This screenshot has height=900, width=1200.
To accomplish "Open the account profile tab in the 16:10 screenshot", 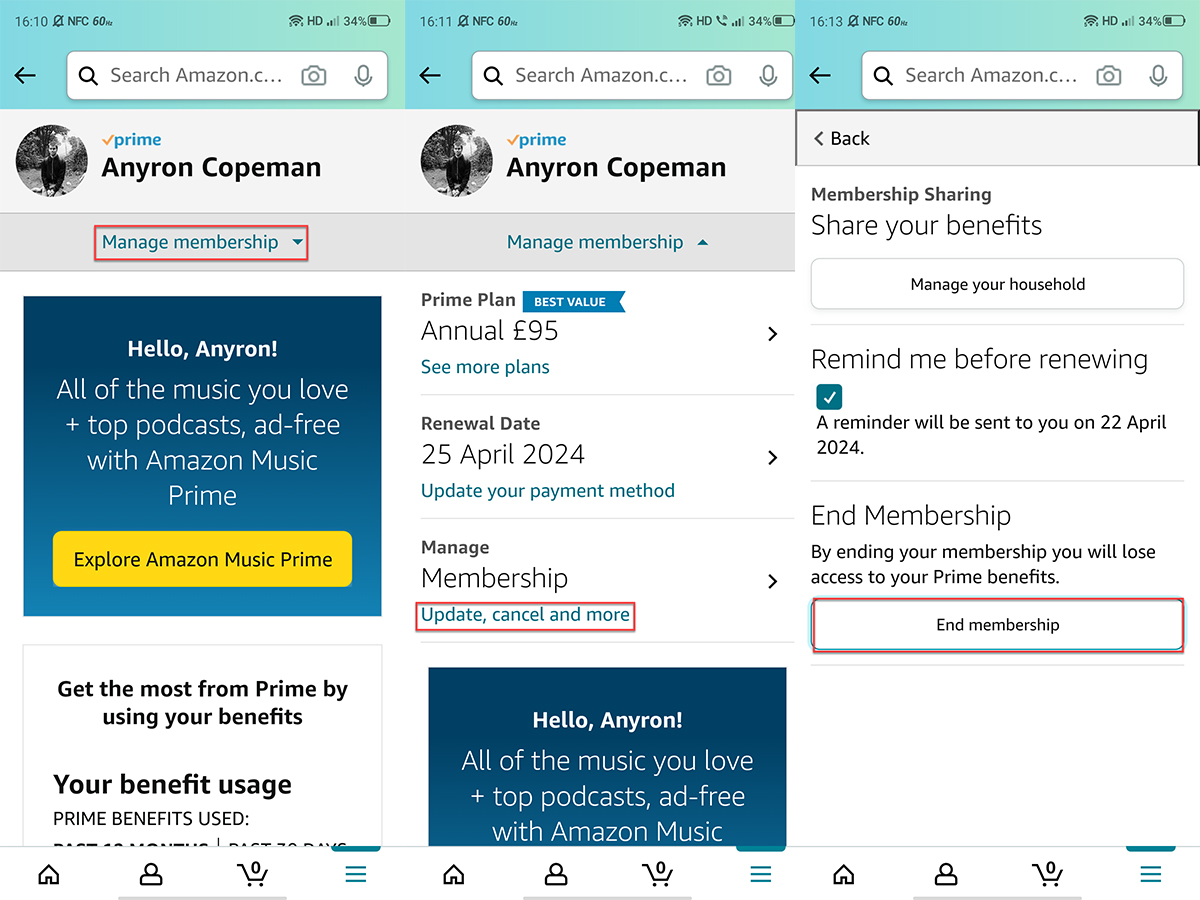I will 151,874.
